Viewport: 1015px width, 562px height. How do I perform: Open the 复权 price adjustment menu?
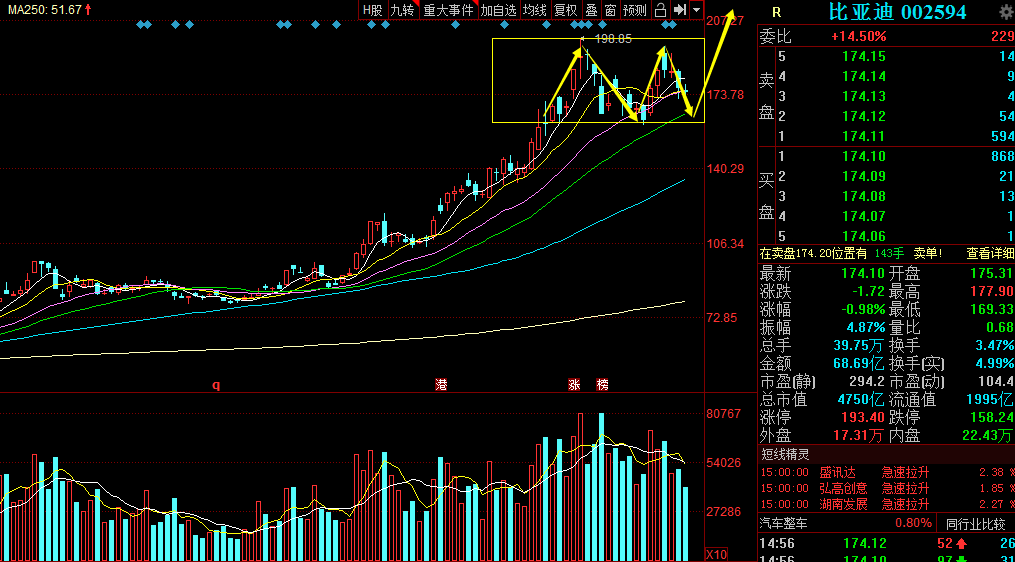click(x=566, y=10)
